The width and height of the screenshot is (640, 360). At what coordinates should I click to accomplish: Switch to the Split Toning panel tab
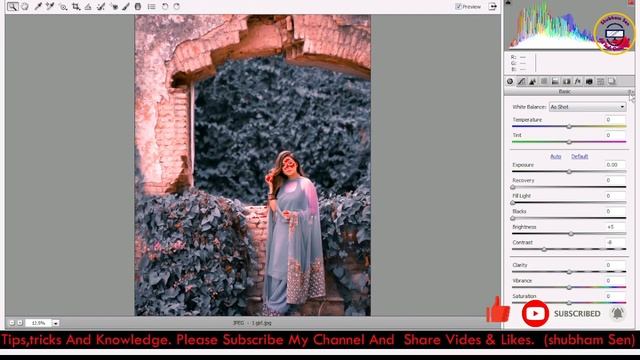(555, 81)
